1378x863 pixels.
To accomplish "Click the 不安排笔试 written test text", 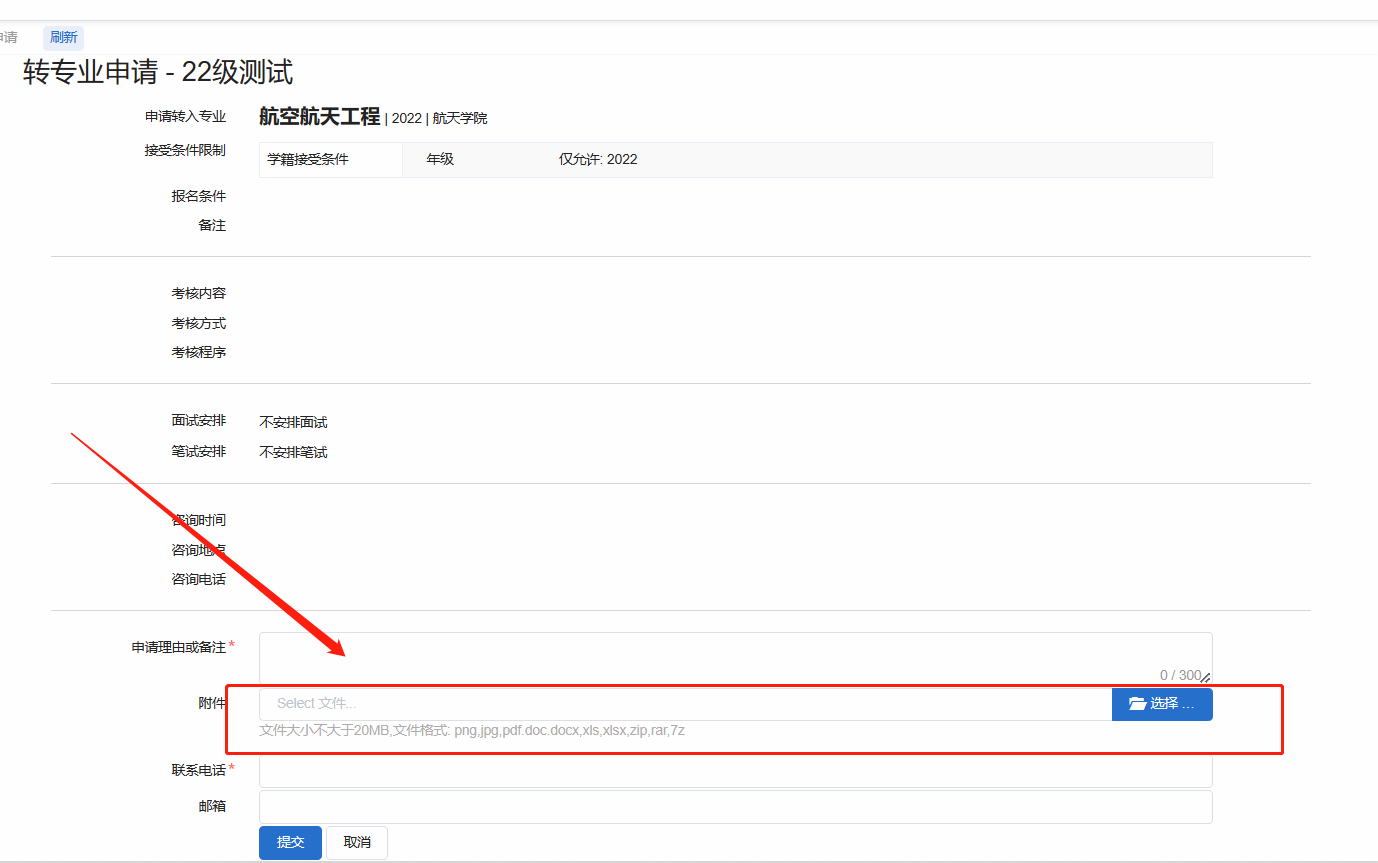I will pos(293,453).
